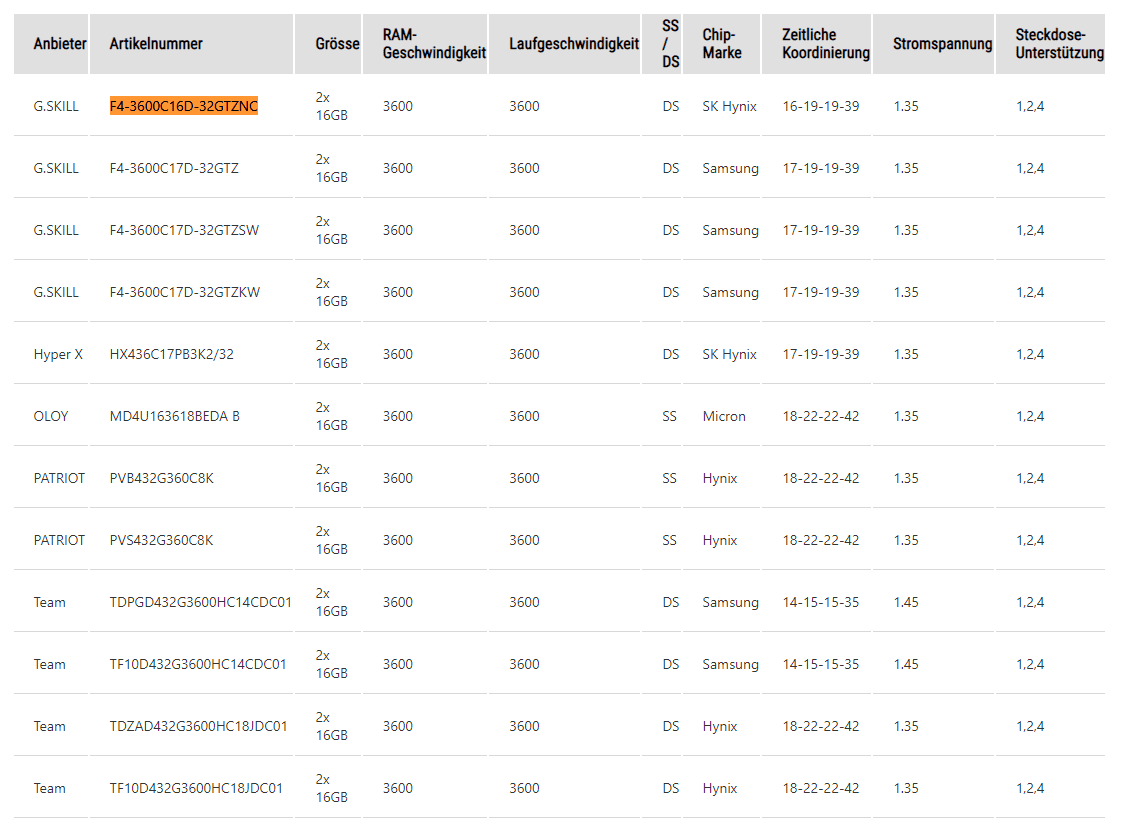Click Samsung chip in F4-3600C17D-32GTZ row
This screenshot has width=1135, height=840.
click(x=730, y=169)
